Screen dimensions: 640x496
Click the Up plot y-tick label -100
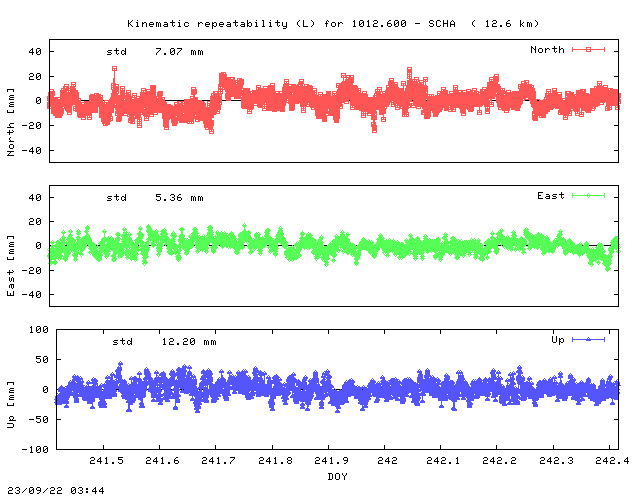pos(35,449)
